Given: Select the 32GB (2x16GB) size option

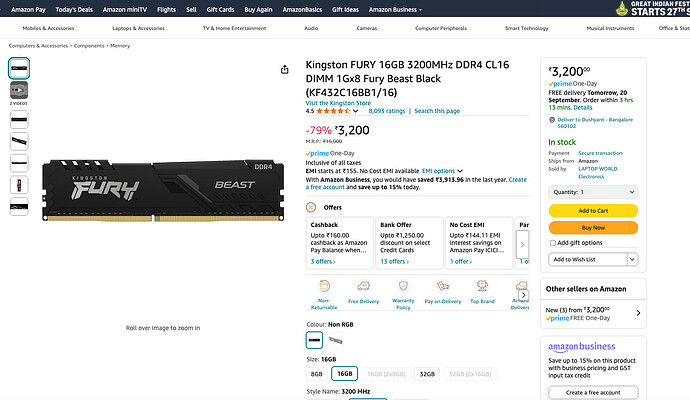Looking at the screenshot, I should pyautogui.click(x=470, y=374).
